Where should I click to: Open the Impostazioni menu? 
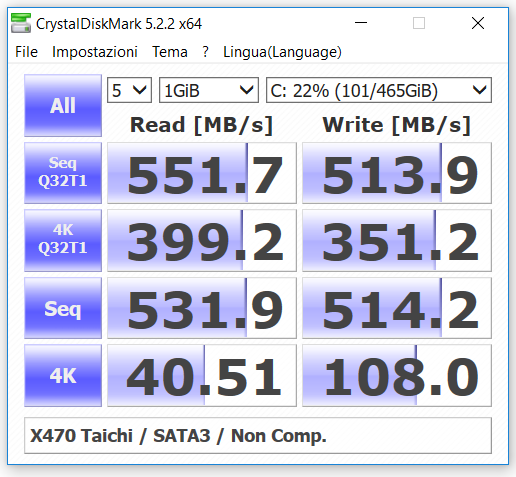[95, 52]
